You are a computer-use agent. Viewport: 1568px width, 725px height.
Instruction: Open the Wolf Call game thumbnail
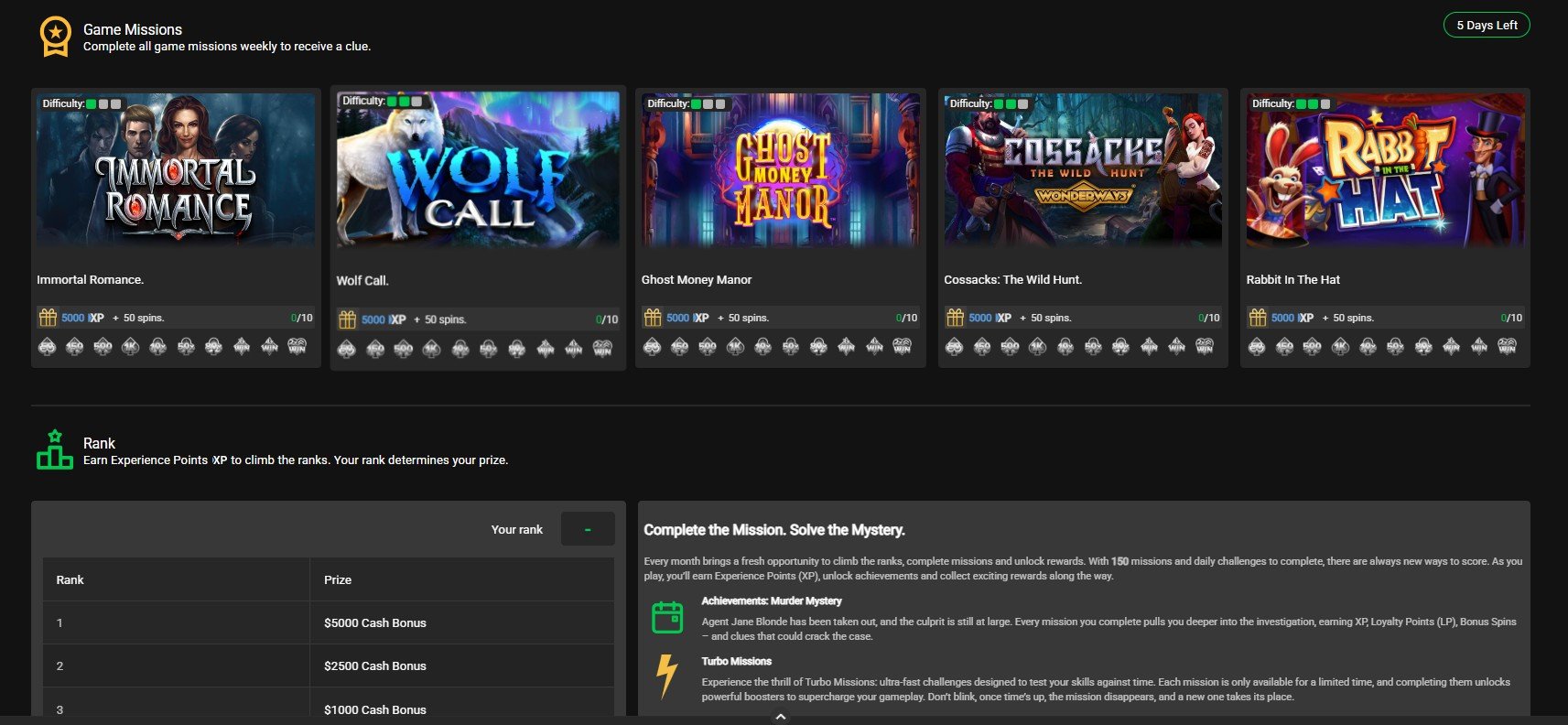coord(478,170)
